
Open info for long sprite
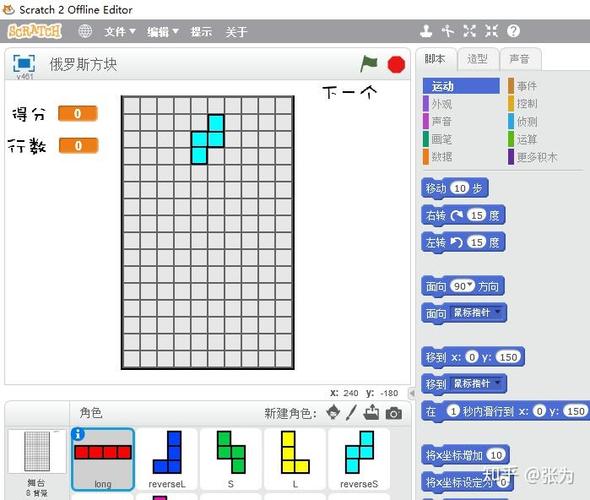(x=78, y=434)
